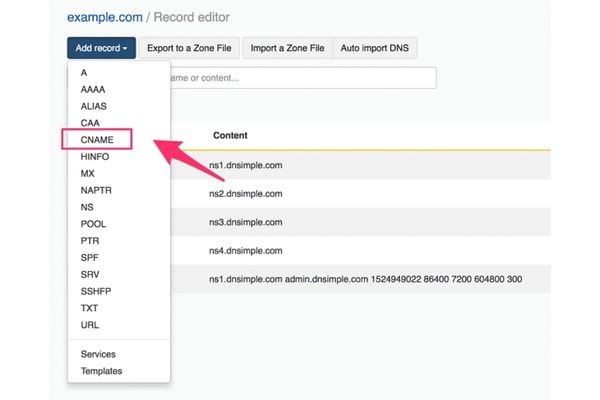Screen dimensions: 600x400
Task: Click the ns3.dnsimple.com record row
Action: coord(360,222)
